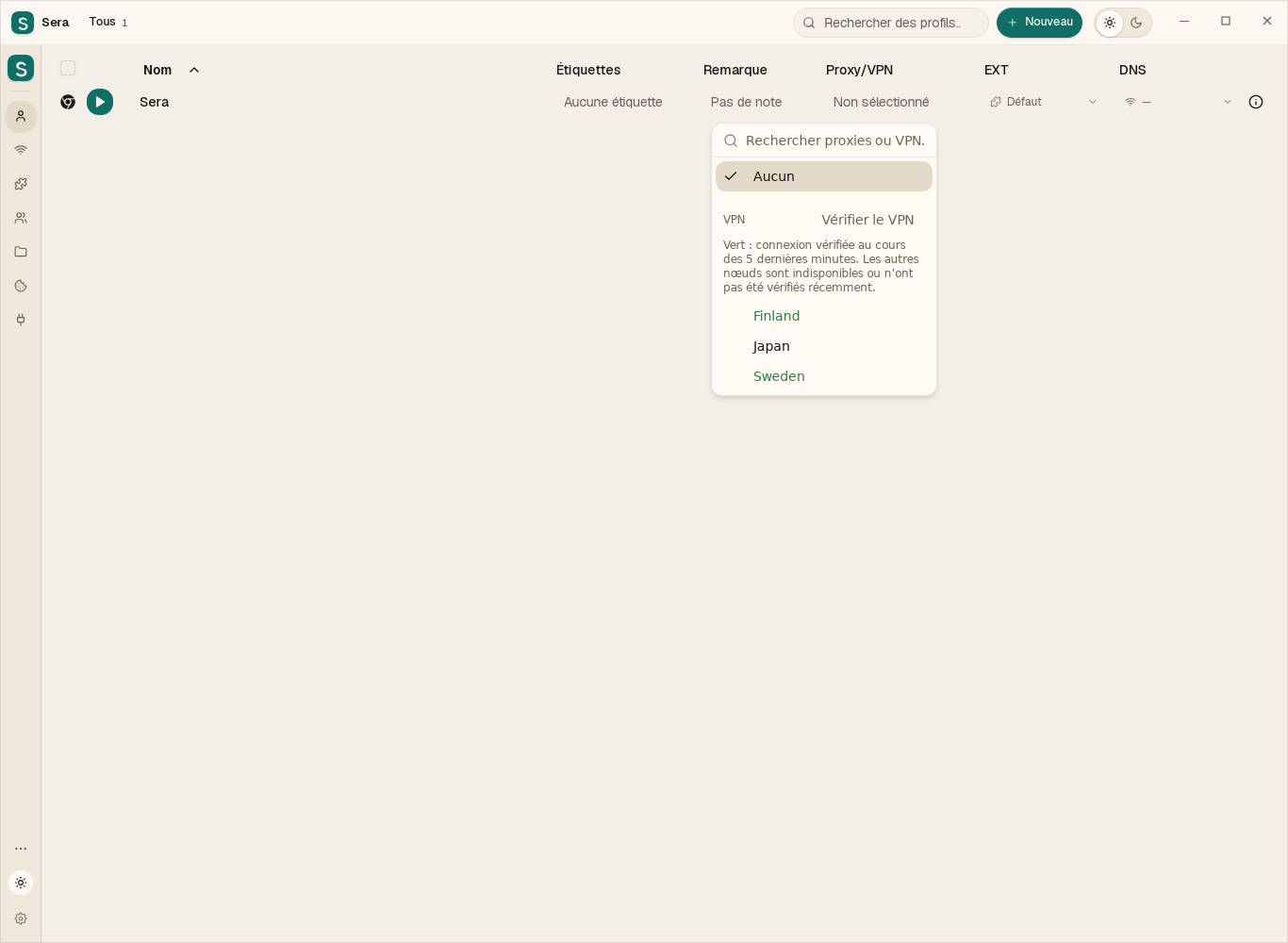Screen dimensions: 1288x943
Task: Click the Chrome browser icon in Sera row
Action: coord(68,102)
